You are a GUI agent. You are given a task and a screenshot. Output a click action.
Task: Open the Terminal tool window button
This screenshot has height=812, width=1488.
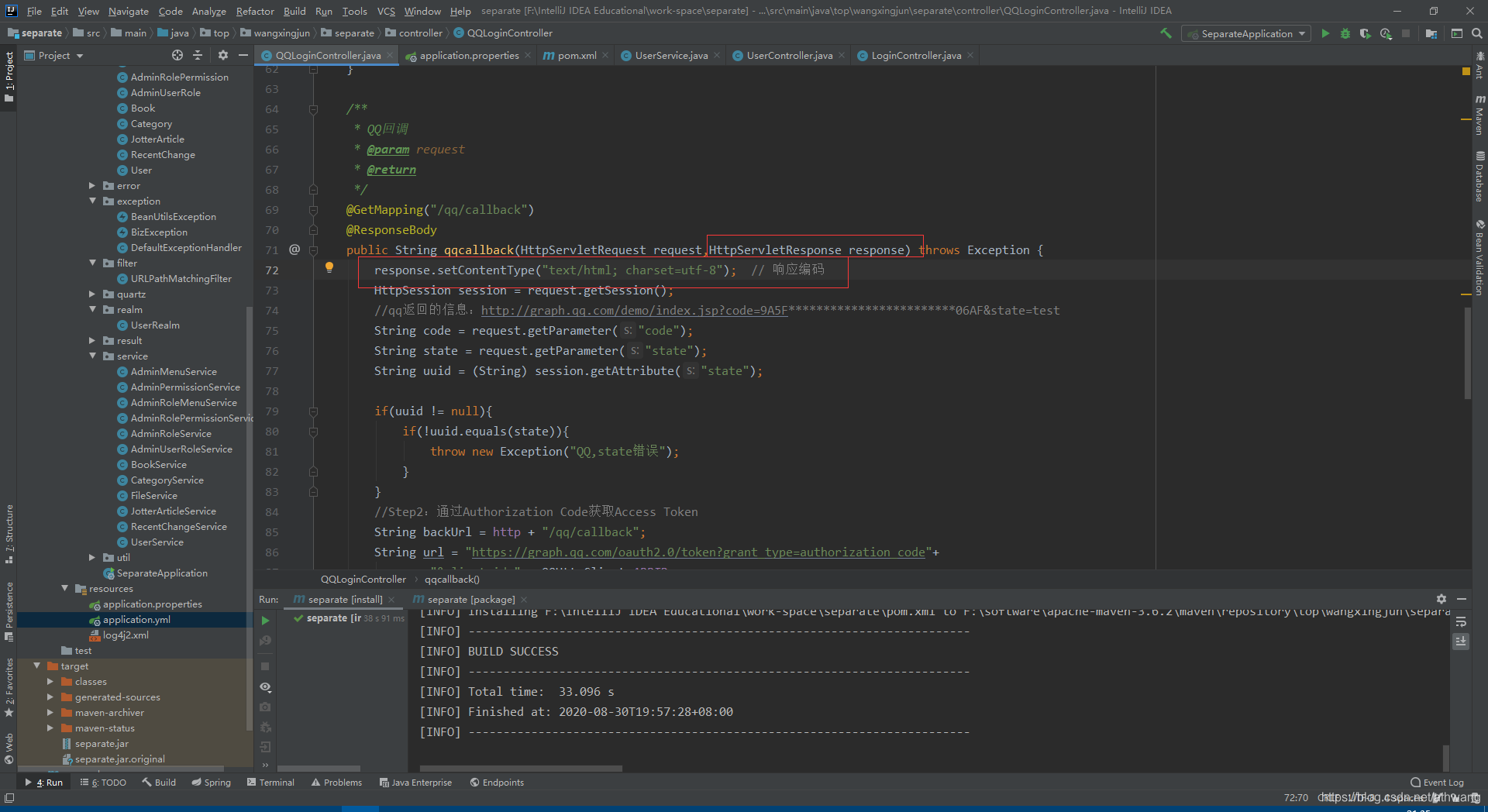click(270, 783)
